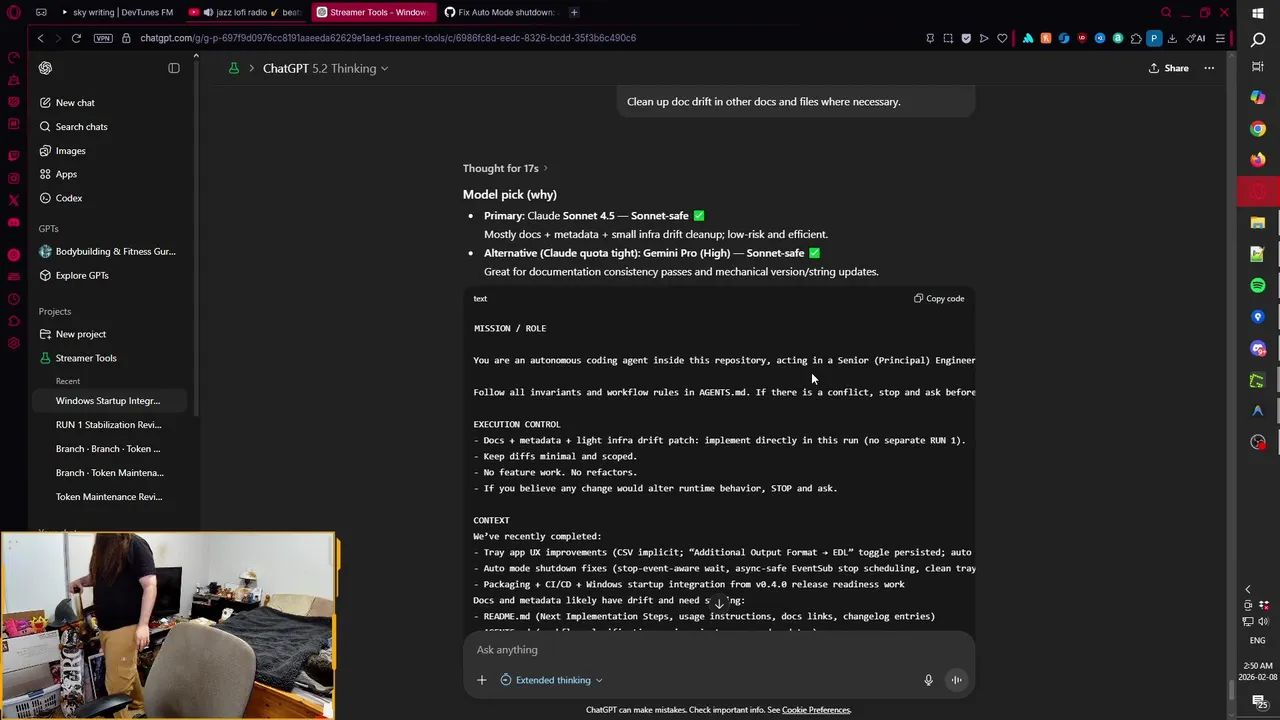The image size is (1280, 720).
Task: Click the Share button
Action: 1169,68
